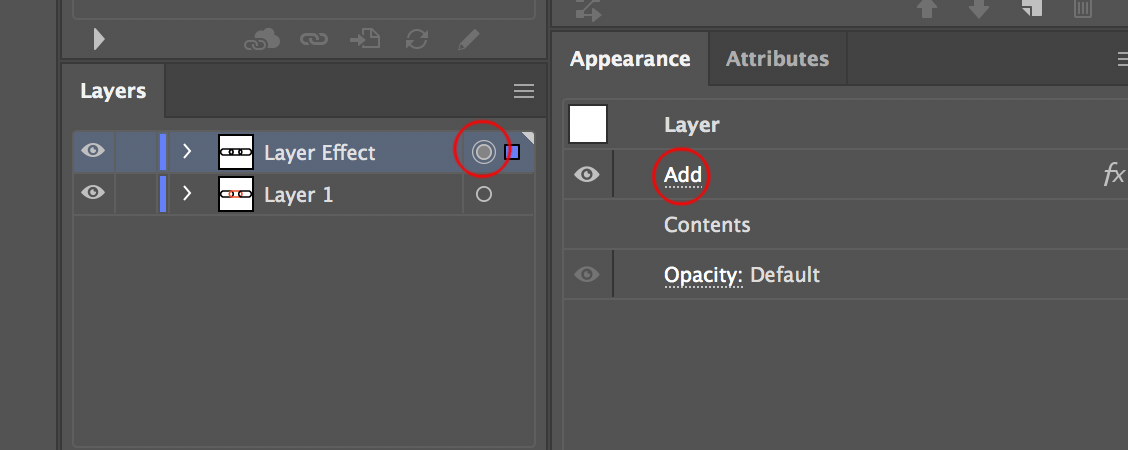Expand the Layer Effect layer
This screenshot has height=450, width=1128.
pyautogui.click(x=186, y=152)
